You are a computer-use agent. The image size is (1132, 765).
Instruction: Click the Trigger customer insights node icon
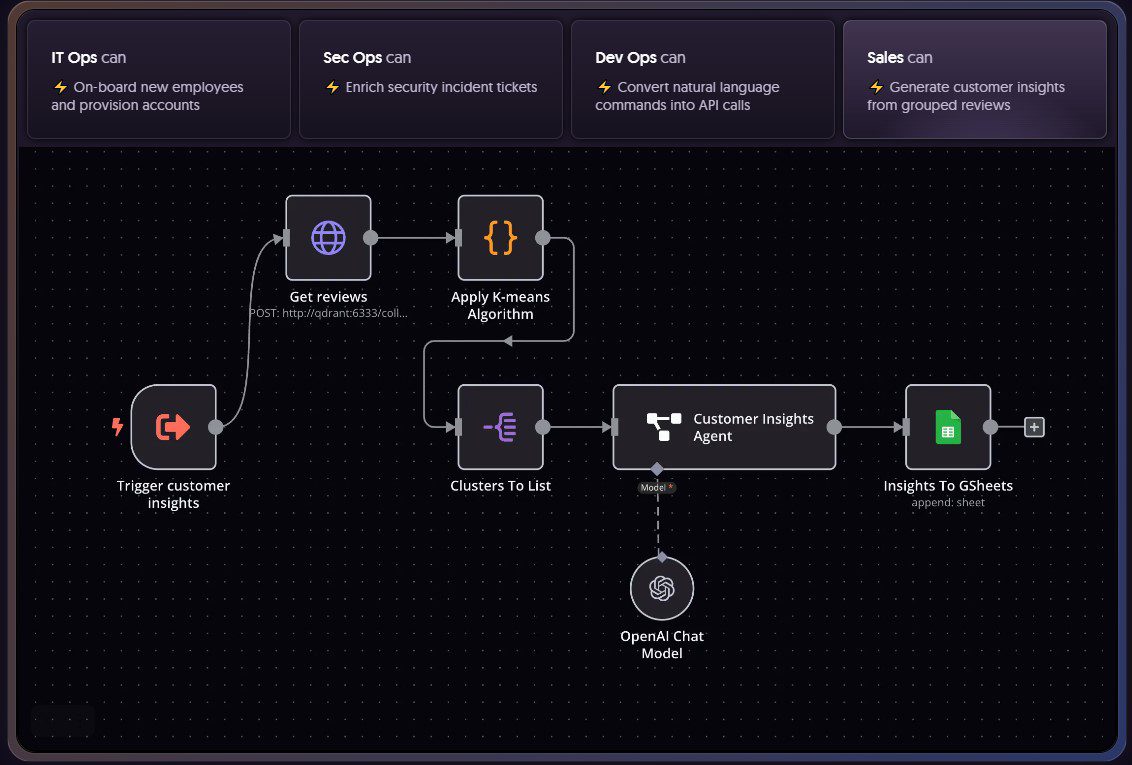(173, 427)
